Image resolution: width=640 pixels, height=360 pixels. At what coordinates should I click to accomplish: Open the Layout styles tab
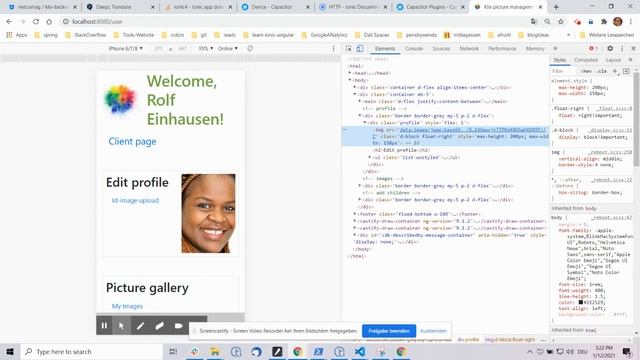point(613,60)
